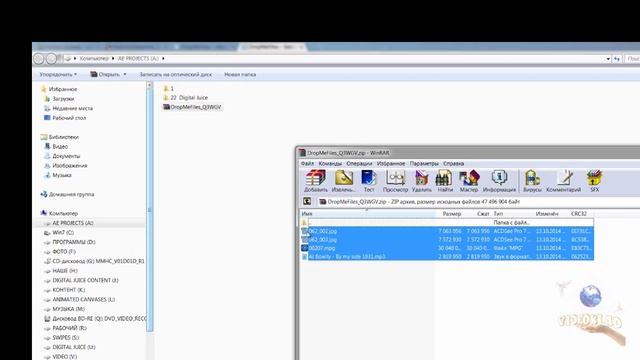The height and width of the screenshot is (360, 640).
Task: Click the navigation pane vertical scrollbar
Action: coord(149,206)
